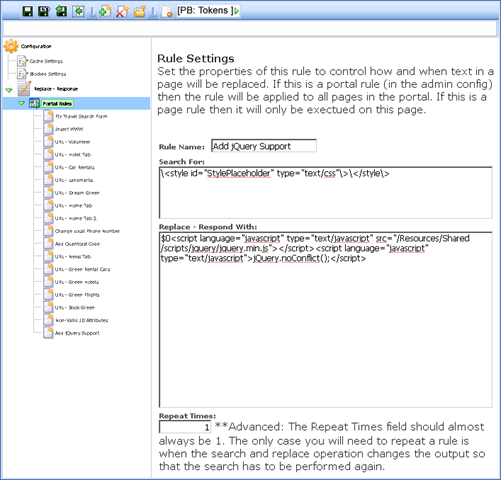Click the Change Local Phone Number rule icon
Viewport: 501px width, 480px height.
pyautogui.click(x=48, y=231)
